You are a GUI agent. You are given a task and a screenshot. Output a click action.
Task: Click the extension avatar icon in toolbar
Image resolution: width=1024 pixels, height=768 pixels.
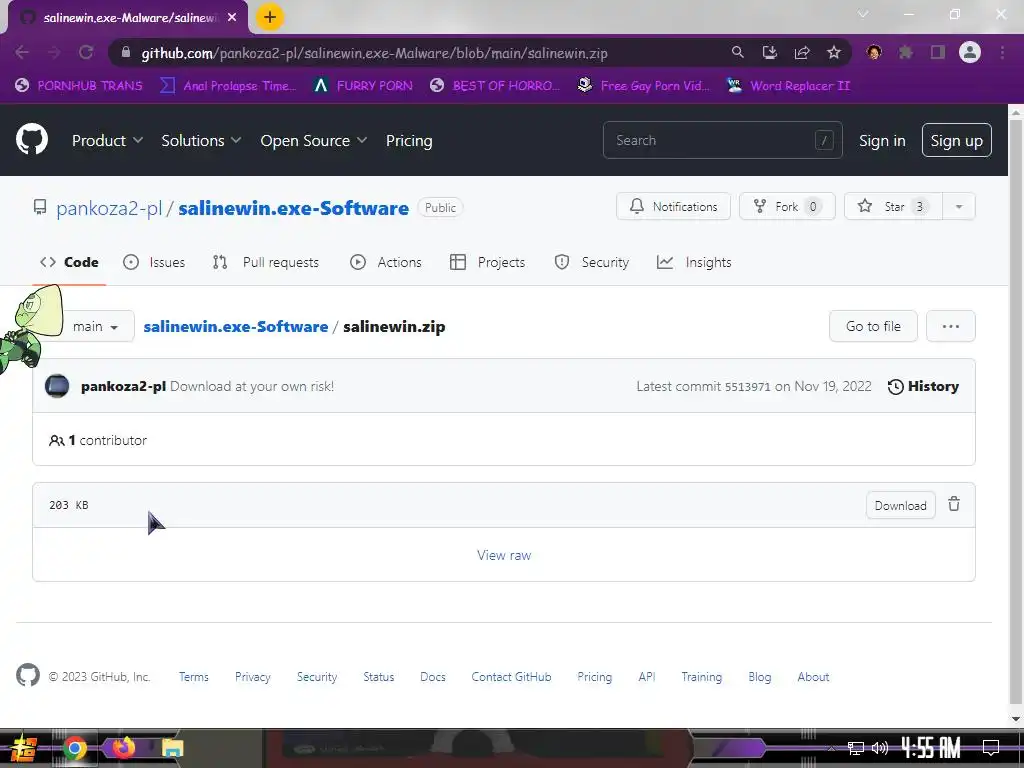(874, 52)
